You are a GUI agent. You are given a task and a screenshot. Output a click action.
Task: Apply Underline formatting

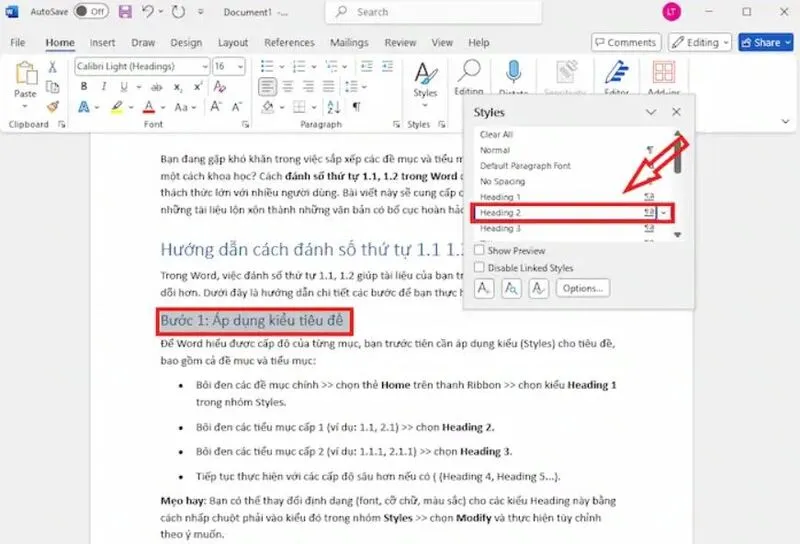click(x=123, y=87)
